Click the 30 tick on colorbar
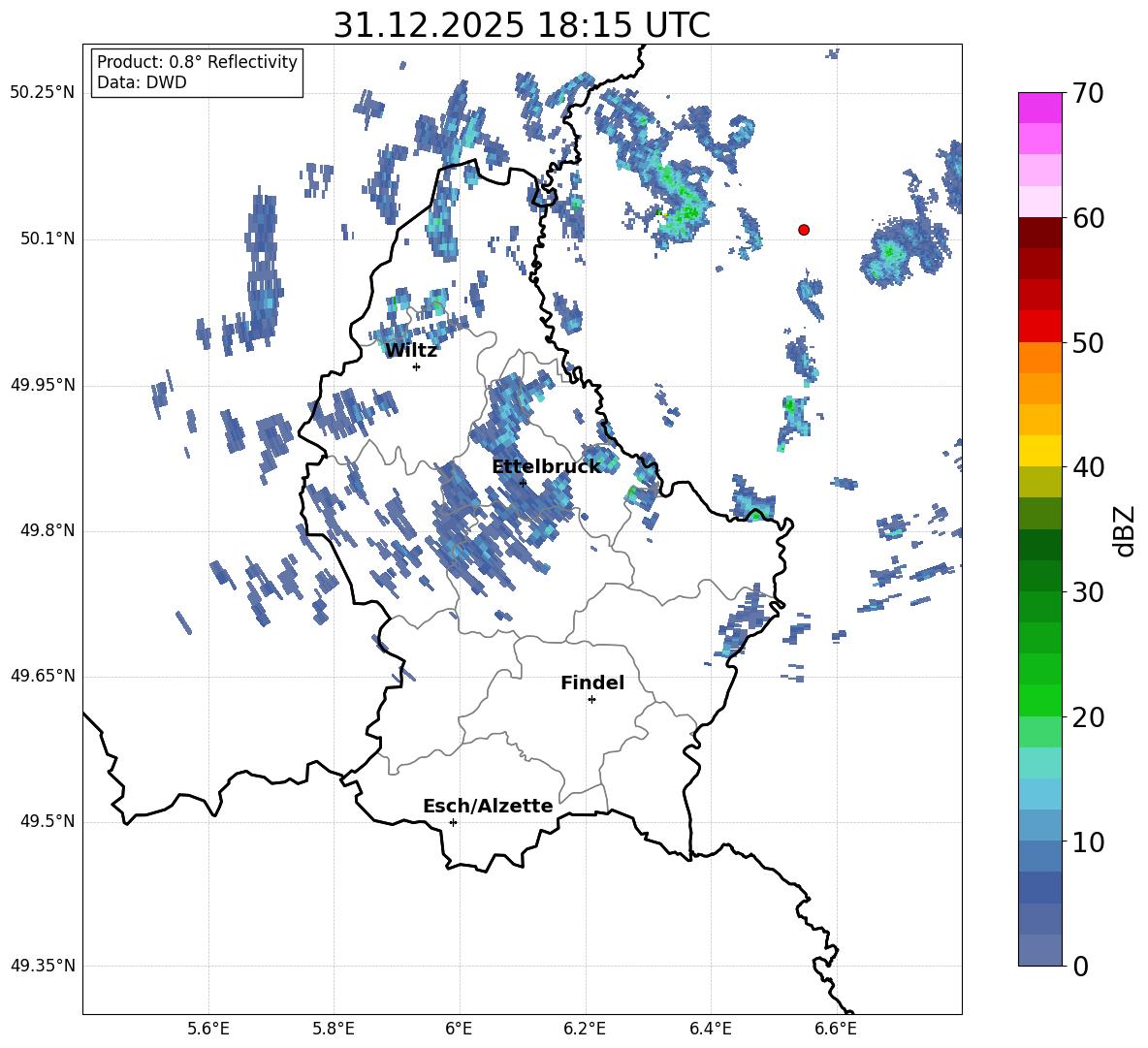 point(1088,592)
